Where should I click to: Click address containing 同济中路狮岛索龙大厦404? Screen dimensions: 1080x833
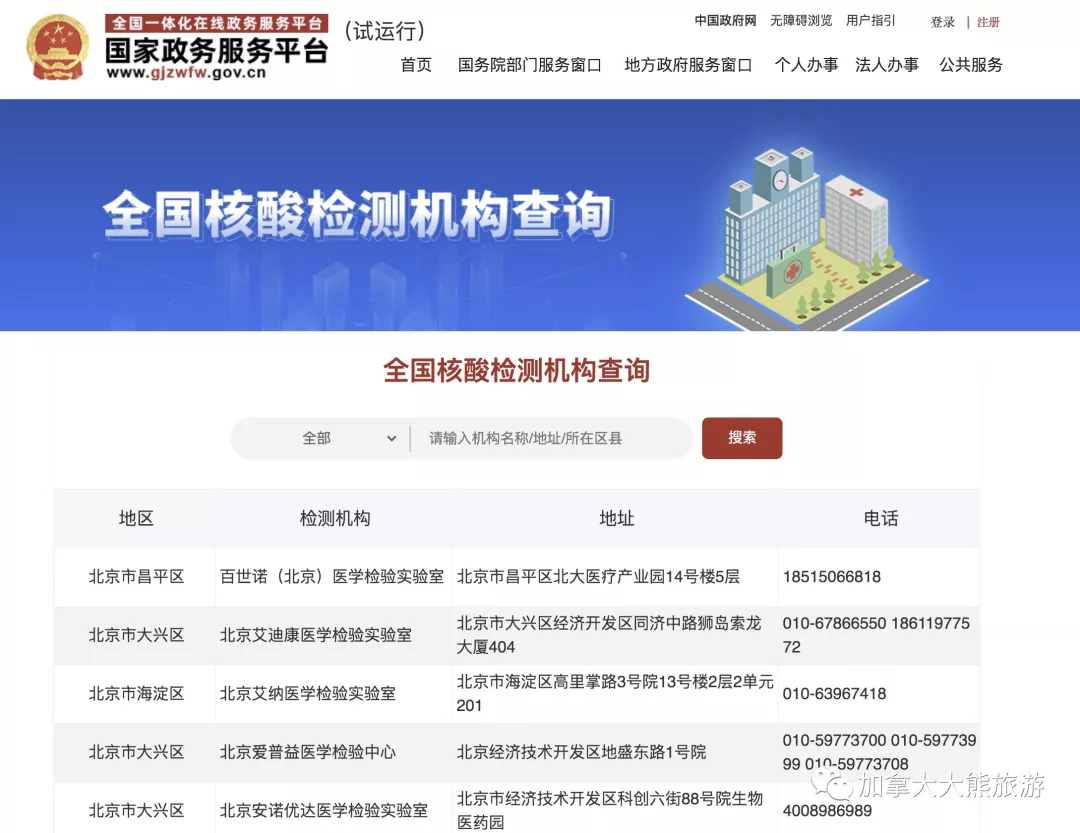609,635
